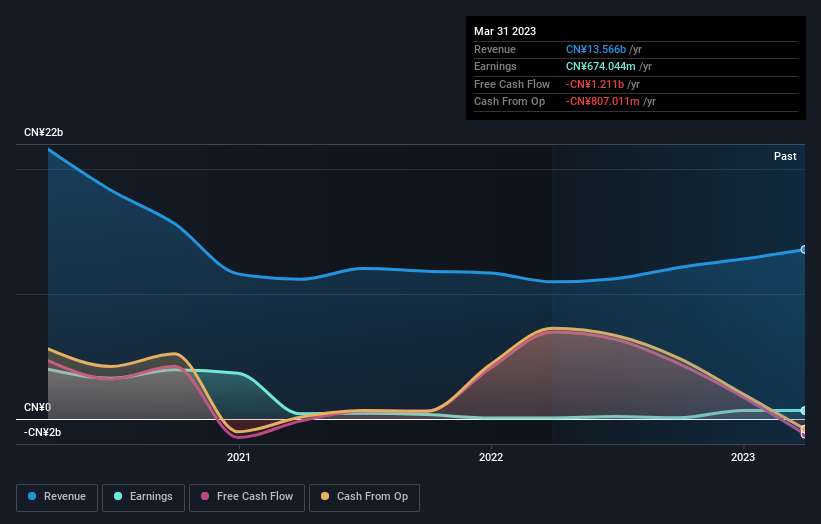
Task: Click the 2021 axis label
Action: pyautogui.click(x=239, y=457)
